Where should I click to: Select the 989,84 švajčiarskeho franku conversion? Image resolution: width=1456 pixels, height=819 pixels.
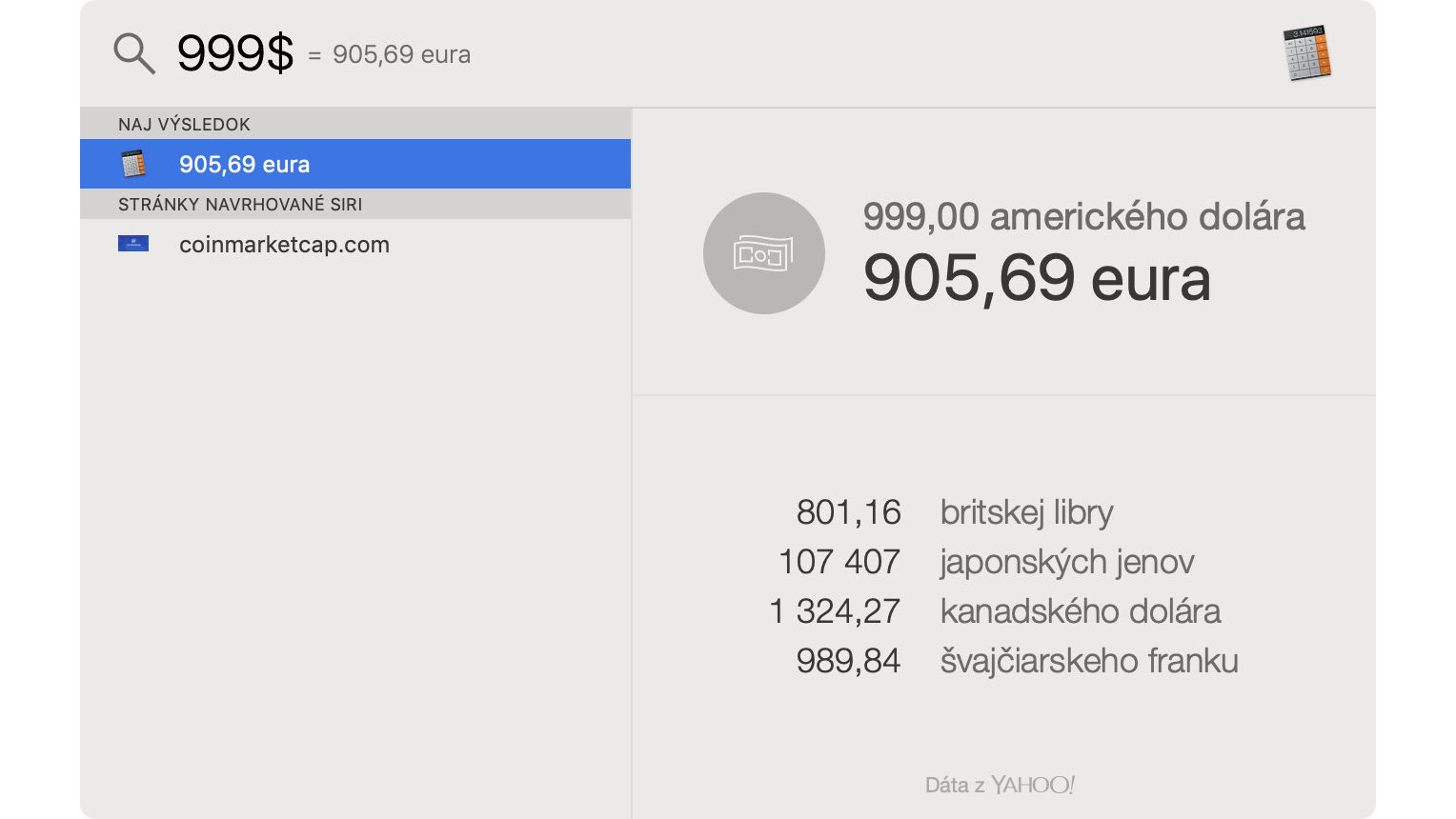tap(1017, 661)
